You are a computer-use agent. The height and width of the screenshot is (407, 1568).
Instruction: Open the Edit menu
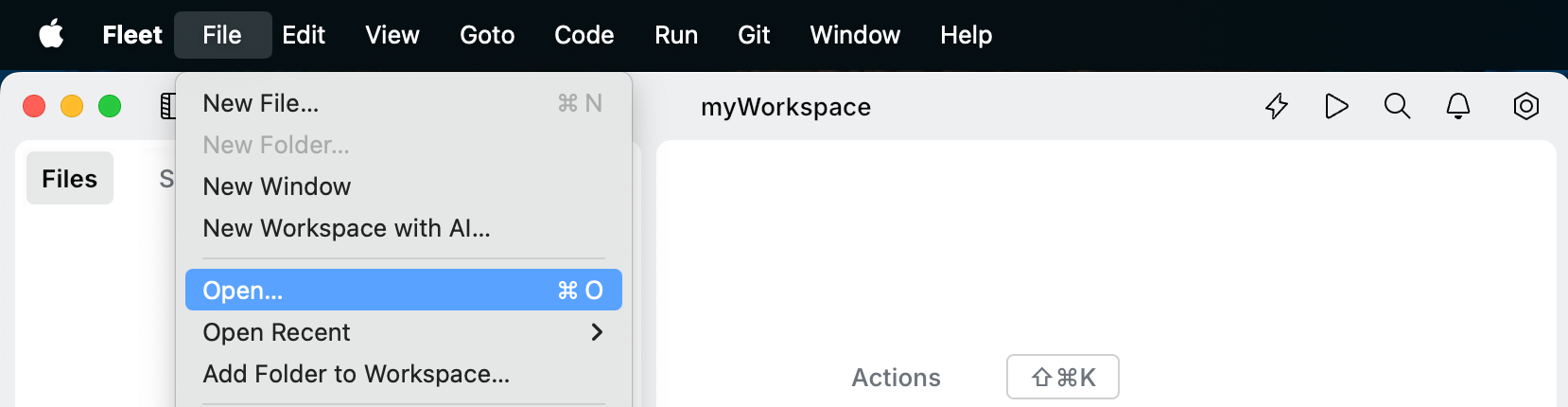coord(304,35)
